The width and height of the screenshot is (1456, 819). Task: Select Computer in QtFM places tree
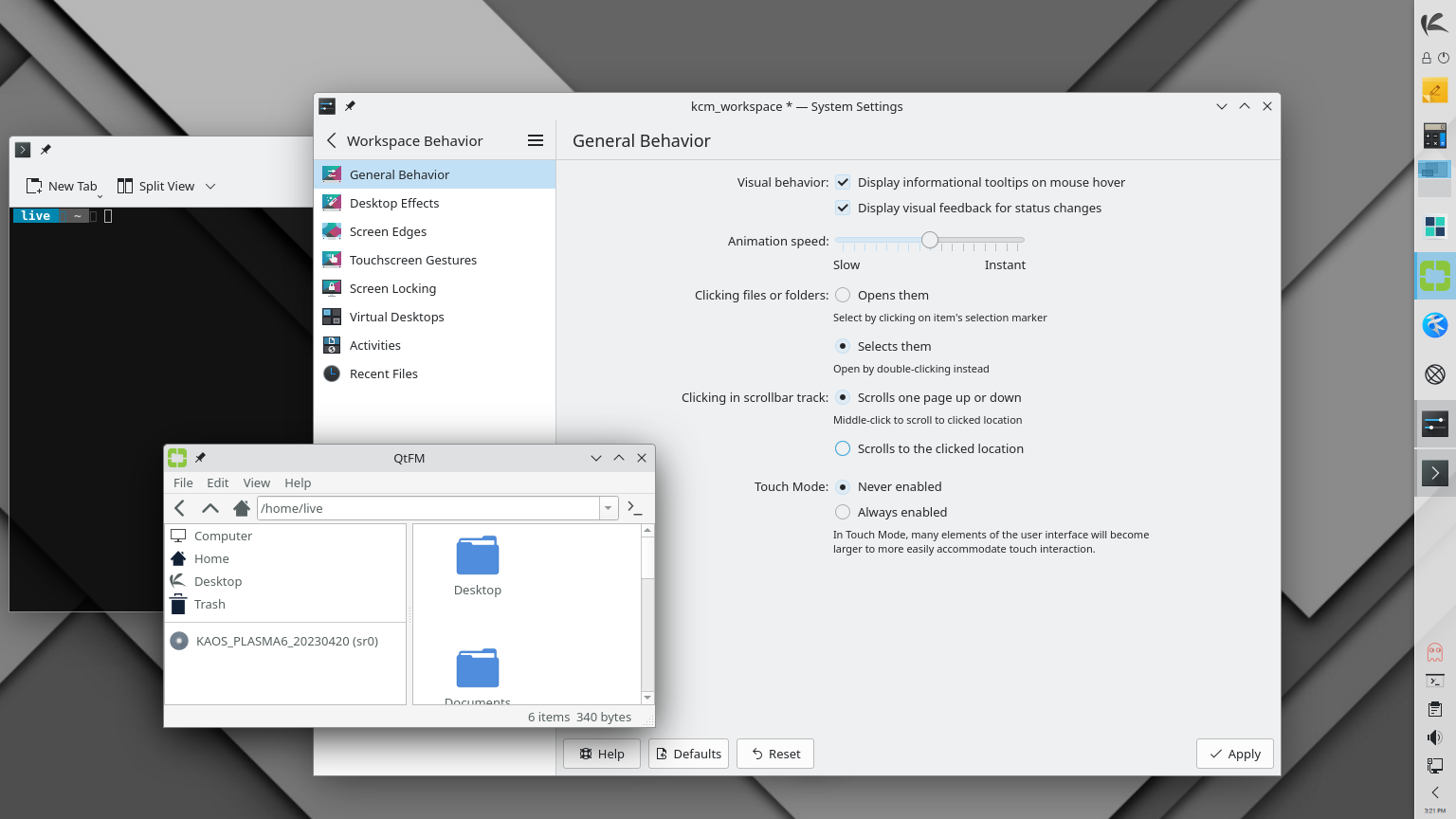(285, 536)
